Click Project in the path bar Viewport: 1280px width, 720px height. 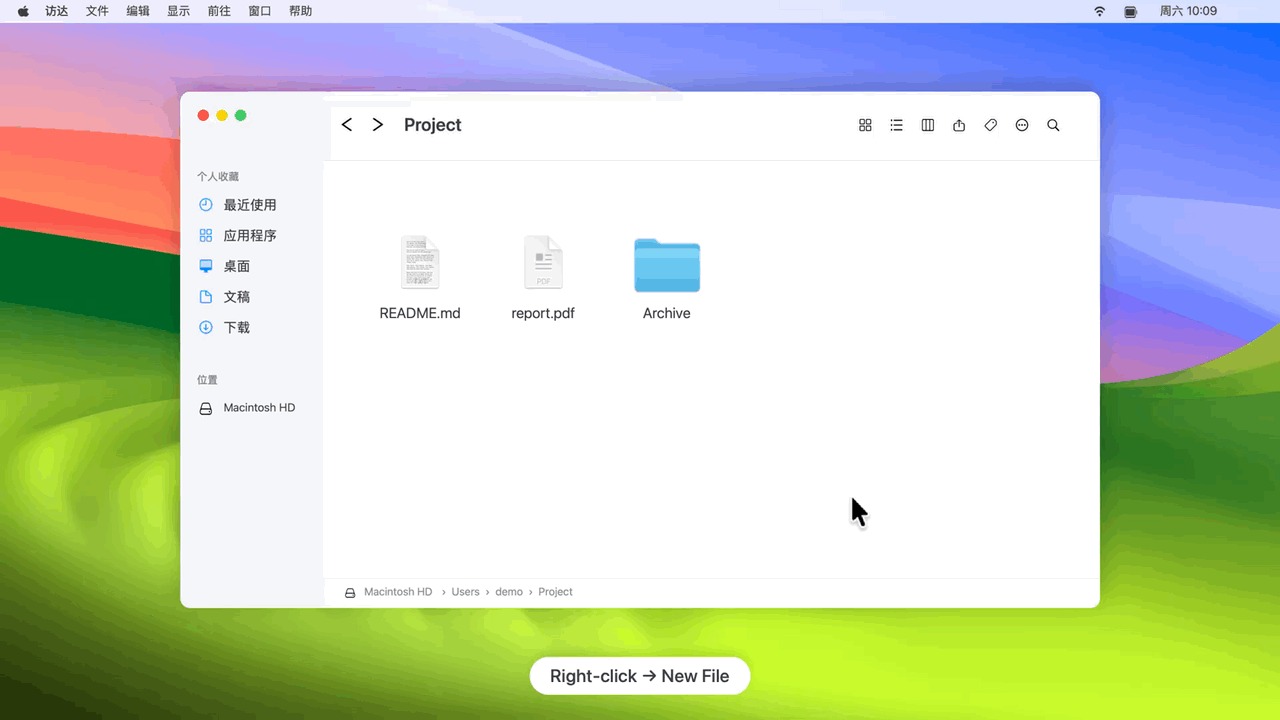[x=555, y=592]
